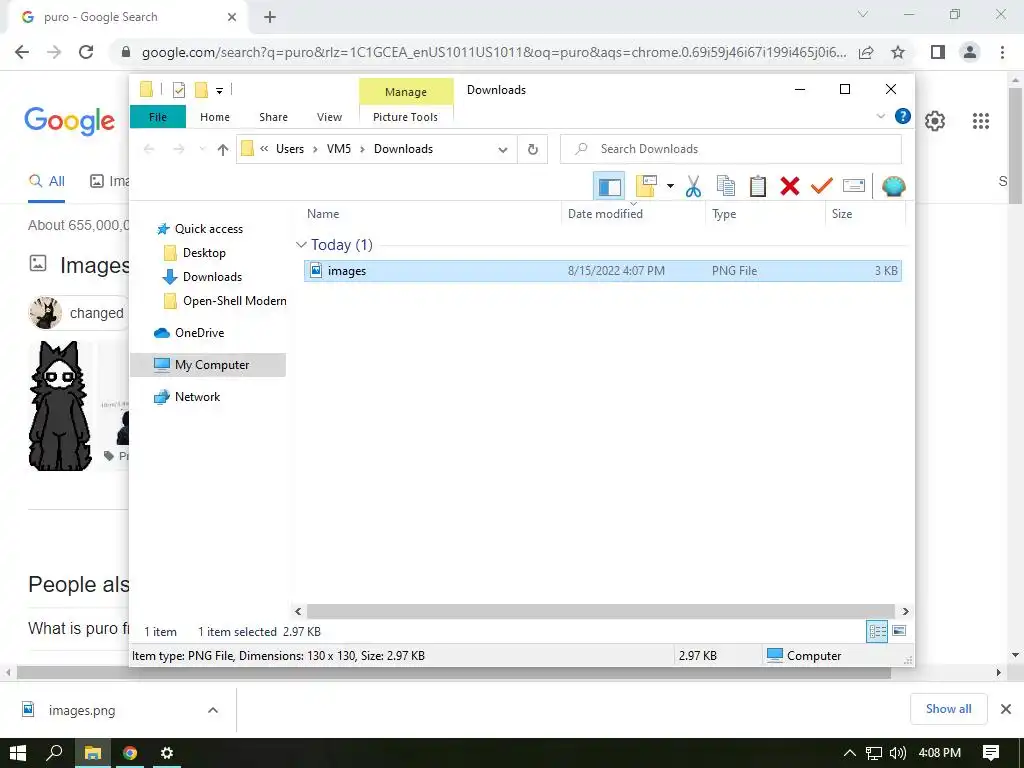This screenshot has width=1024, height=768.
Task: Open the images.png download options chevron
Action: click(x=213, y=710)
